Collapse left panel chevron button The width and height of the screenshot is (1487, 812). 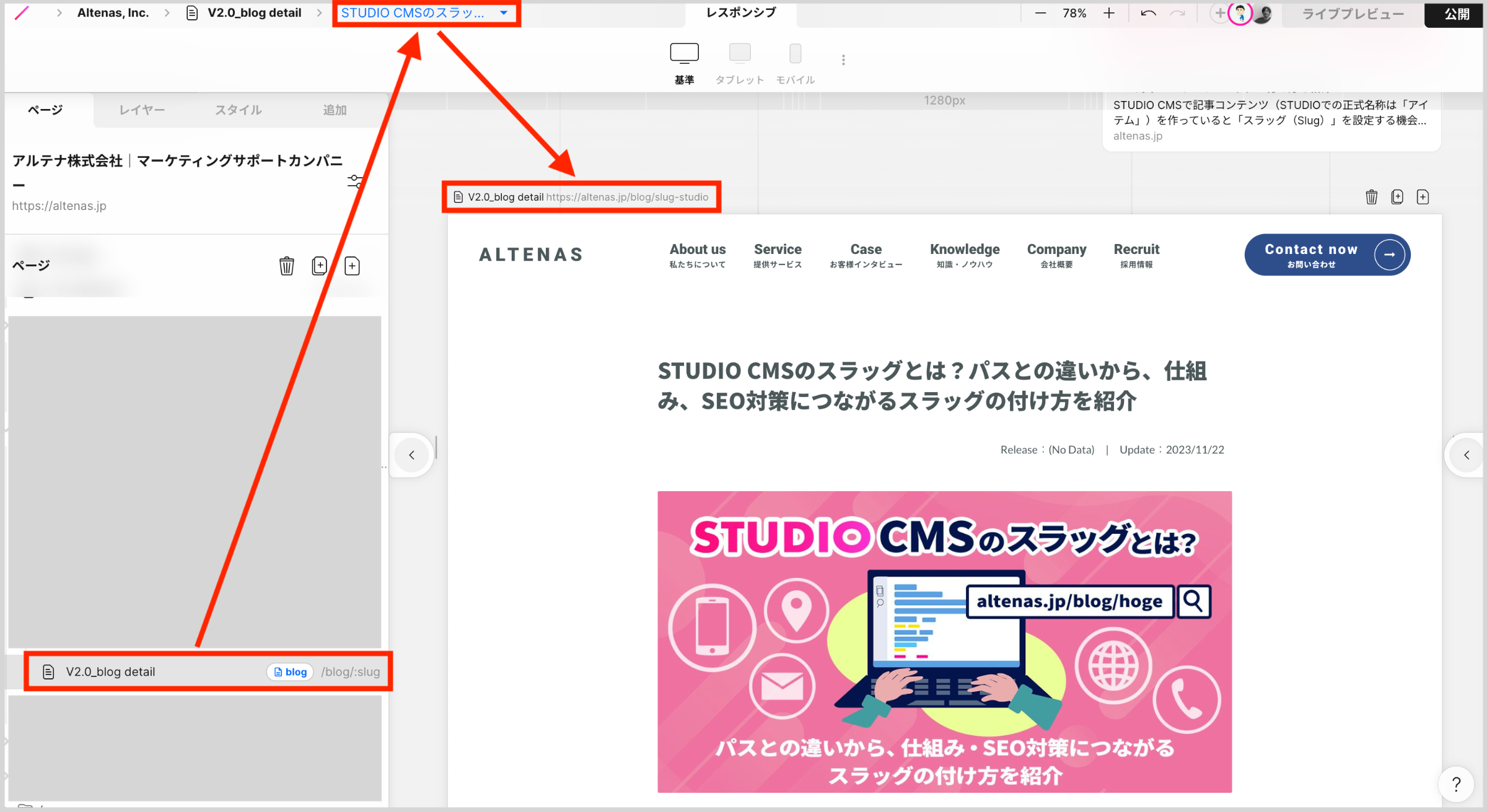tap(411, 455)
